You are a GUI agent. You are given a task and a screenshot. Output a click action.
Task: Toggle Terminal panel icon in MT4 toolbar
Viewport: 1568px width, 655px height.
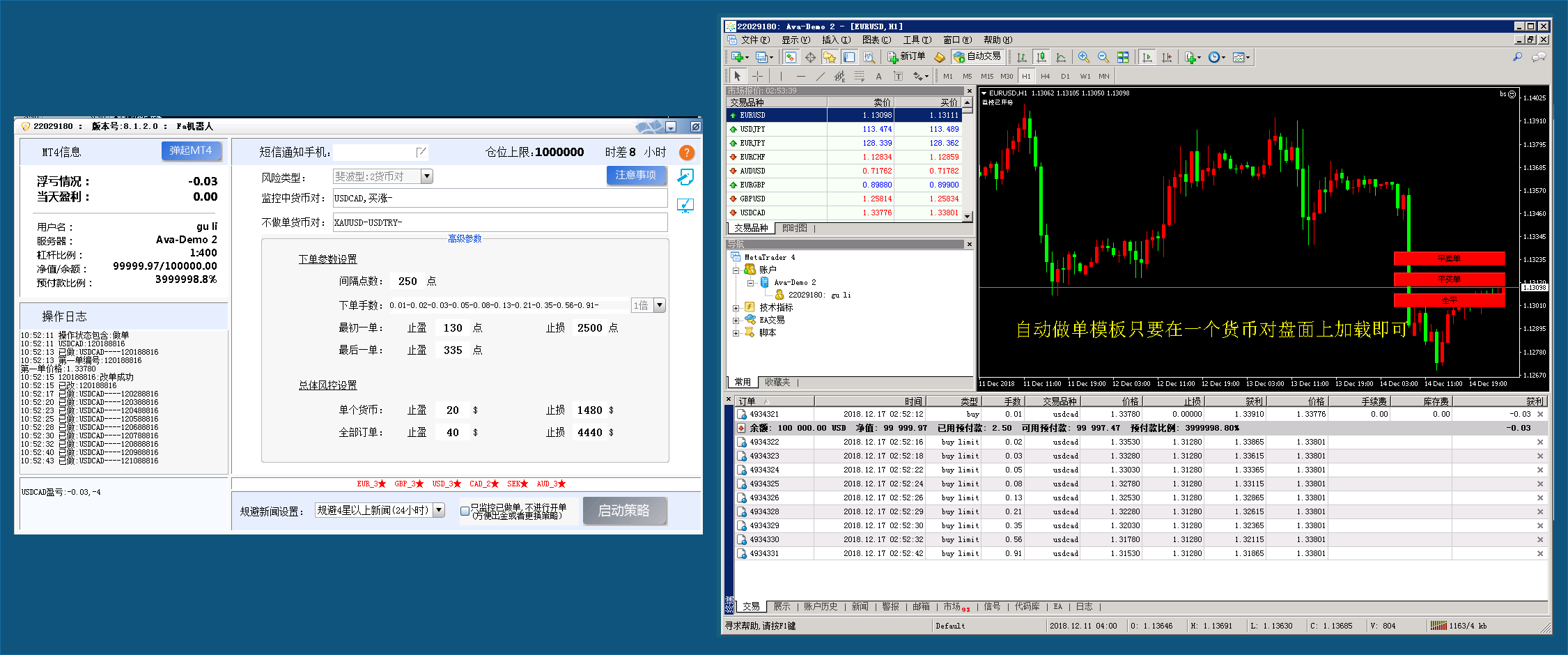(849, 57)
